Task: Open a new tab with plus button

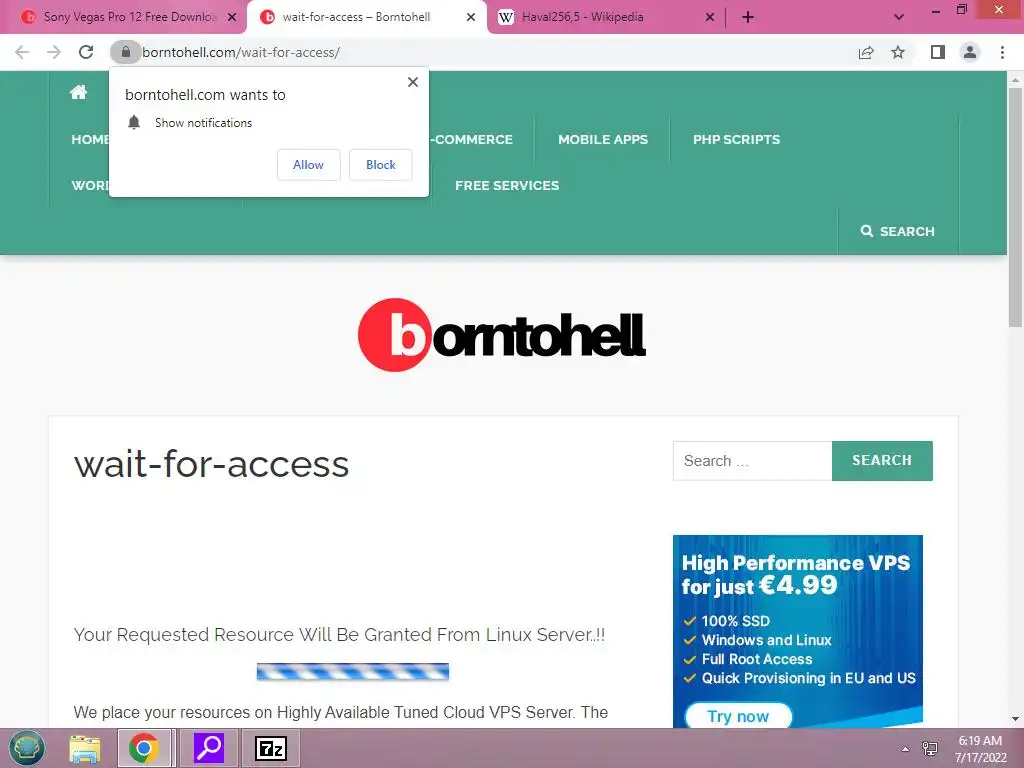Action: click(748, 18)
